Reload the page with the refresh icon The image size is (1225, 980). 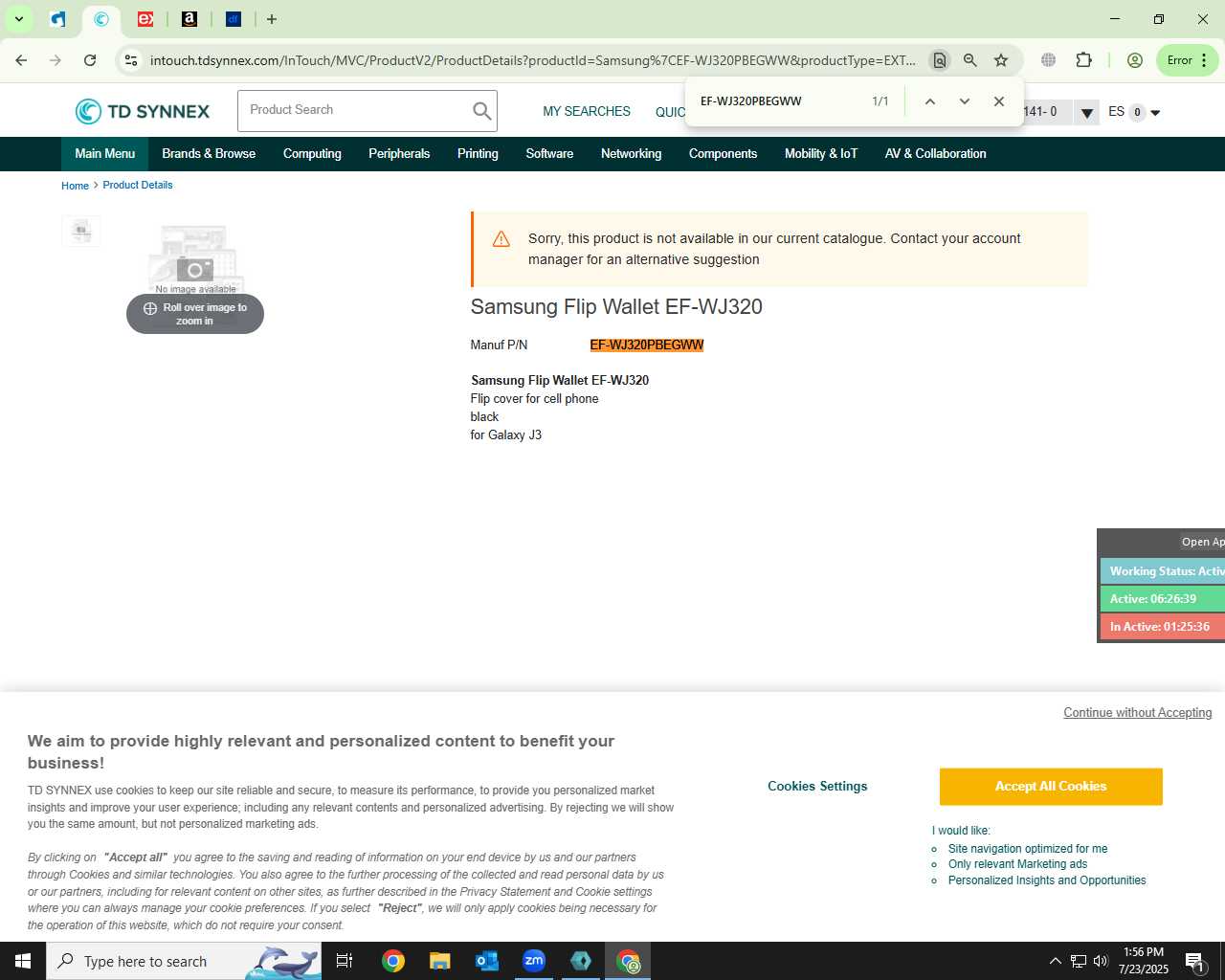(90, 60)
